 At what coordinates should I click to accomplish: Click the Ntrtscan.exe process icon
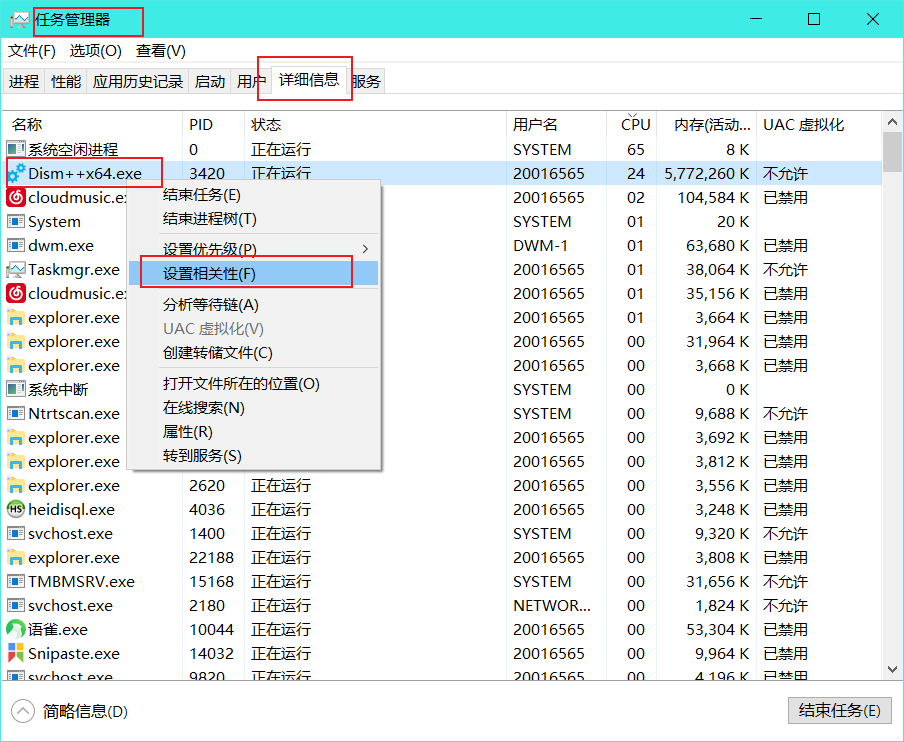(16, 414)
